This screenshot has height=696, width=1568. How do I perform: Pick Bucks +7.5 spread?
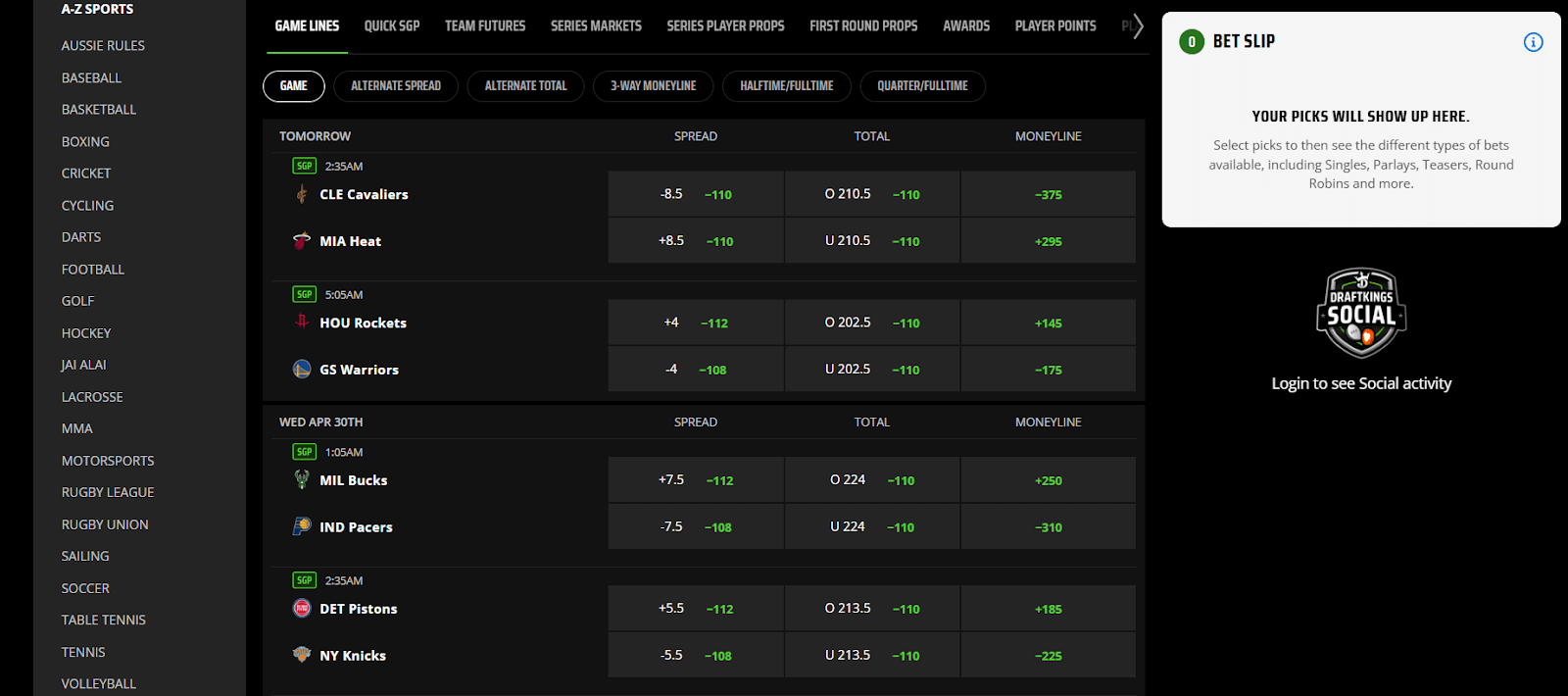(696, 480)
